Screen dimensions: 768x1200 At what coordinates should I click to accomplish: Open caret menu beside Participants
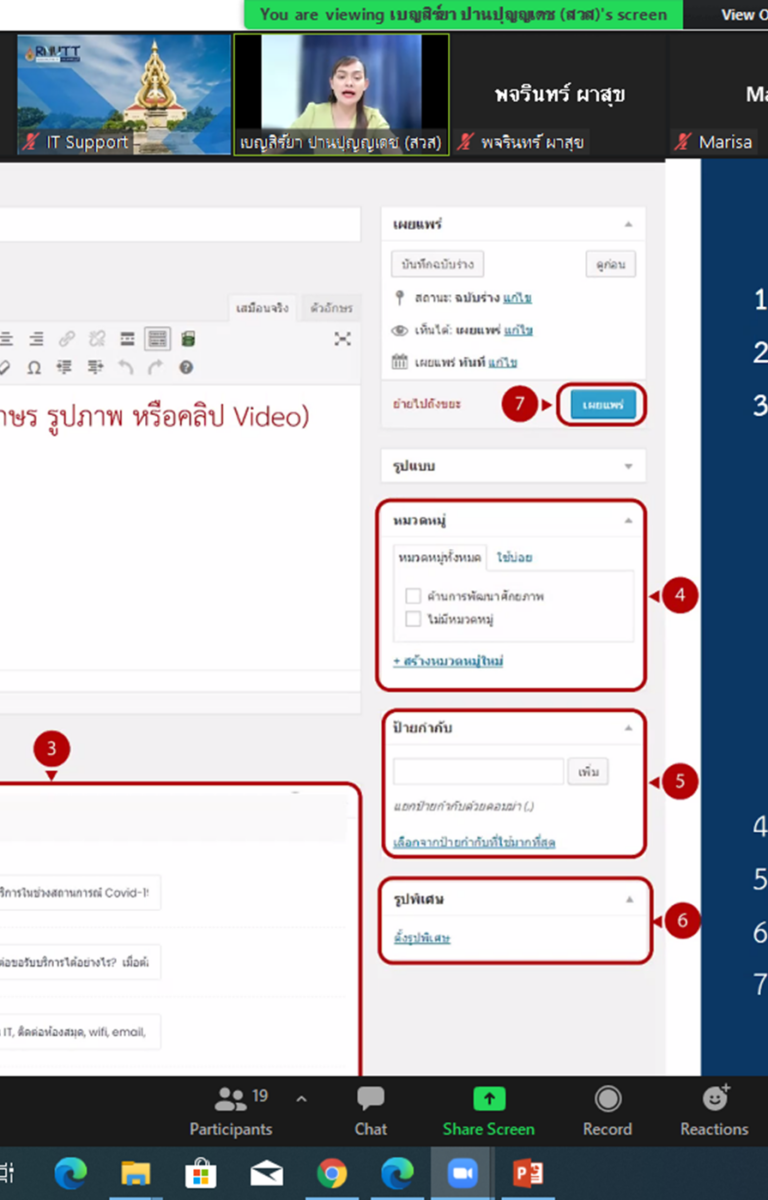pos(301,1099)
